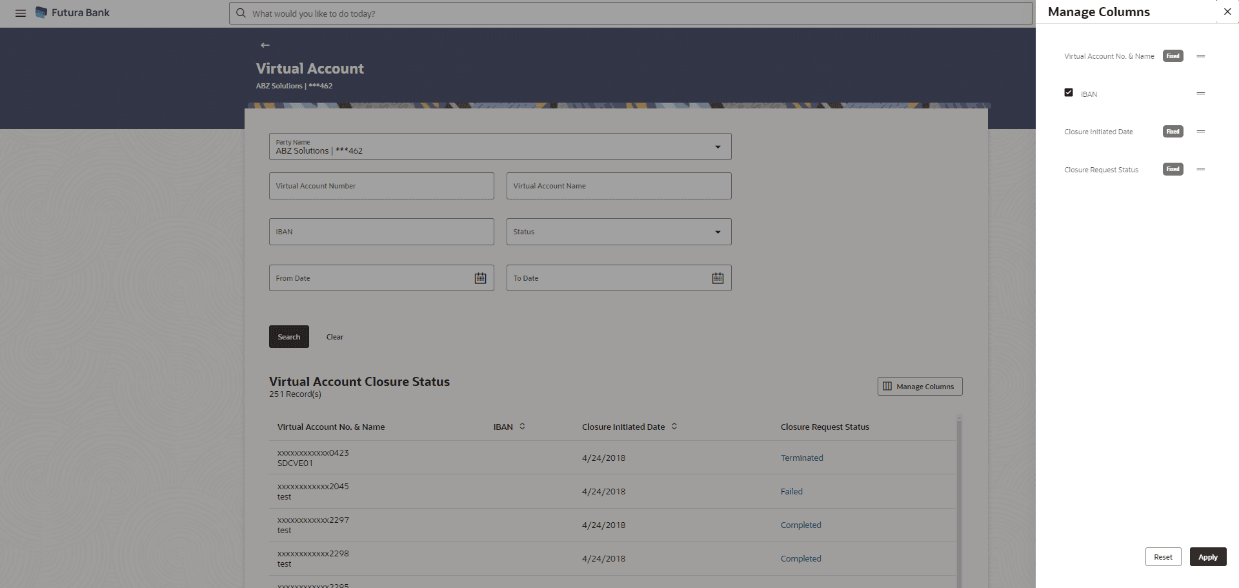Click the Search button
The image size is (1239, 588).
(288, 336)
